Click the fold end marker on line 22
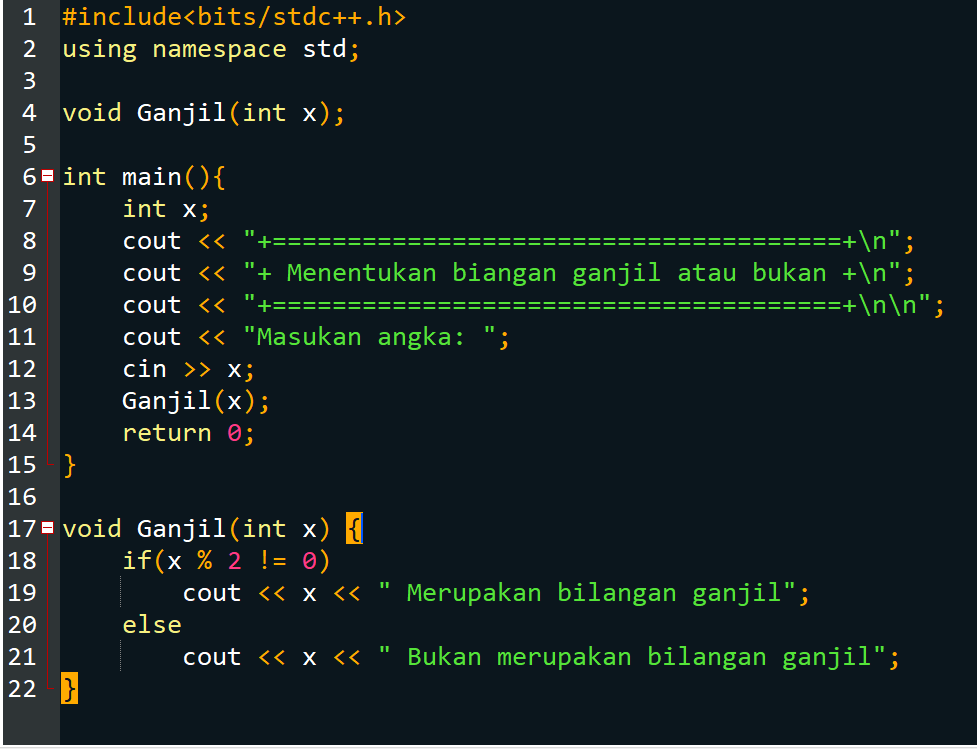The height and width of the screenshot is (749, 977). point(47,688)
